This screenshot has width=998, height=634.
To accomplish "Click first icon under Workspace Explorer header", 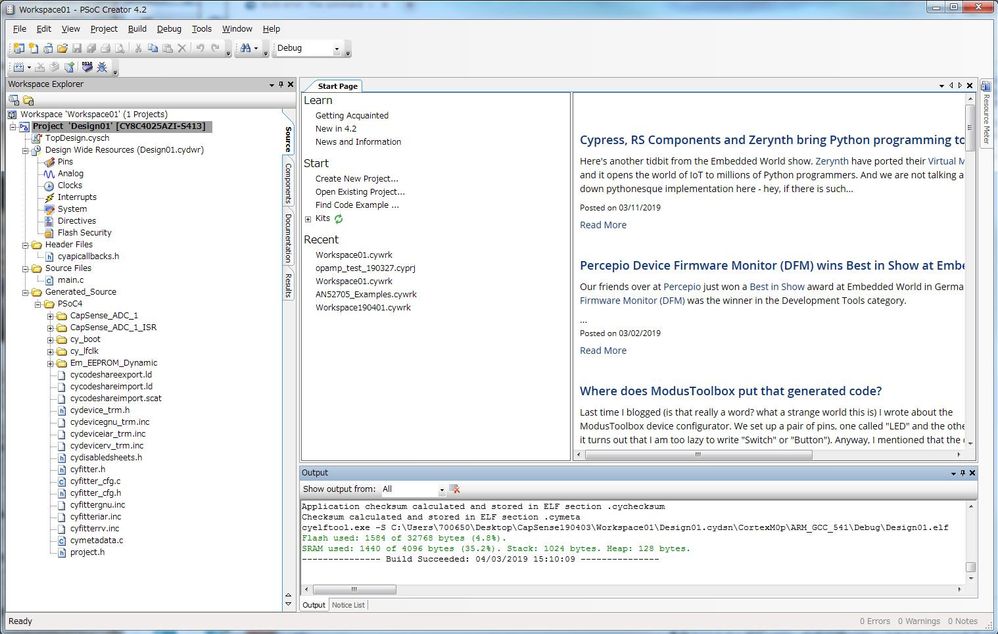I will point(14,100).
